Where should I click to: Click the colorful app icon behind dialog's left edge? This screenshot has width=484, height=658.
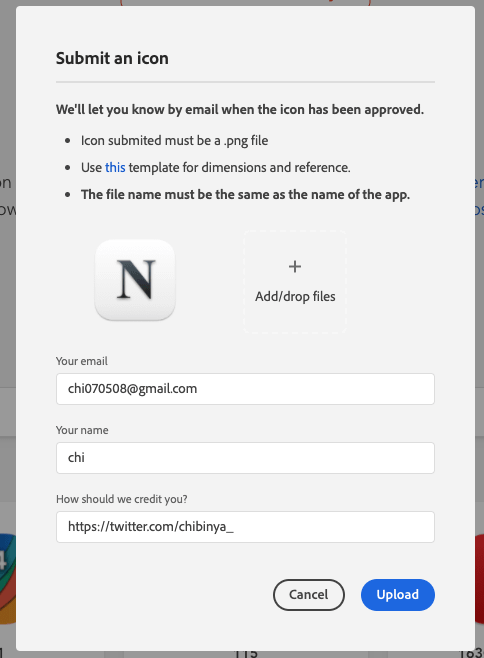click(8, 579)
